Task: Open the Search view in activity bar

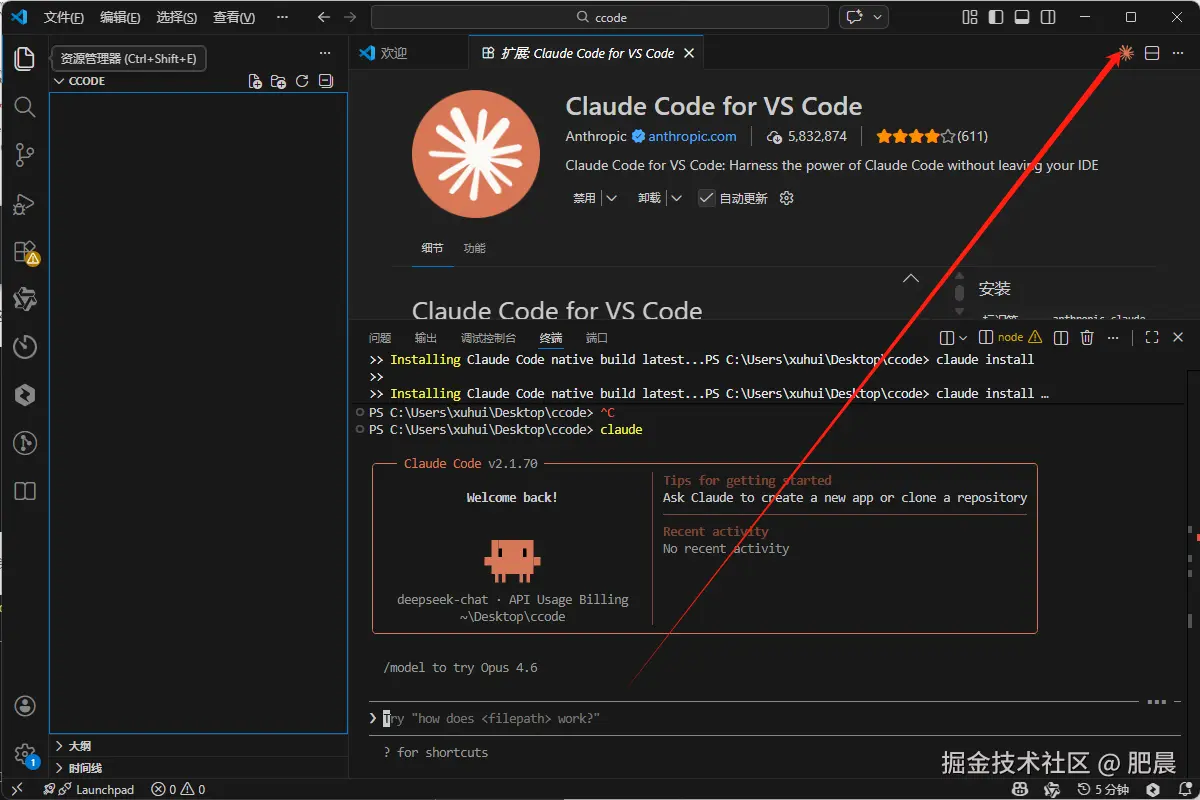Action: coord(24,107)
